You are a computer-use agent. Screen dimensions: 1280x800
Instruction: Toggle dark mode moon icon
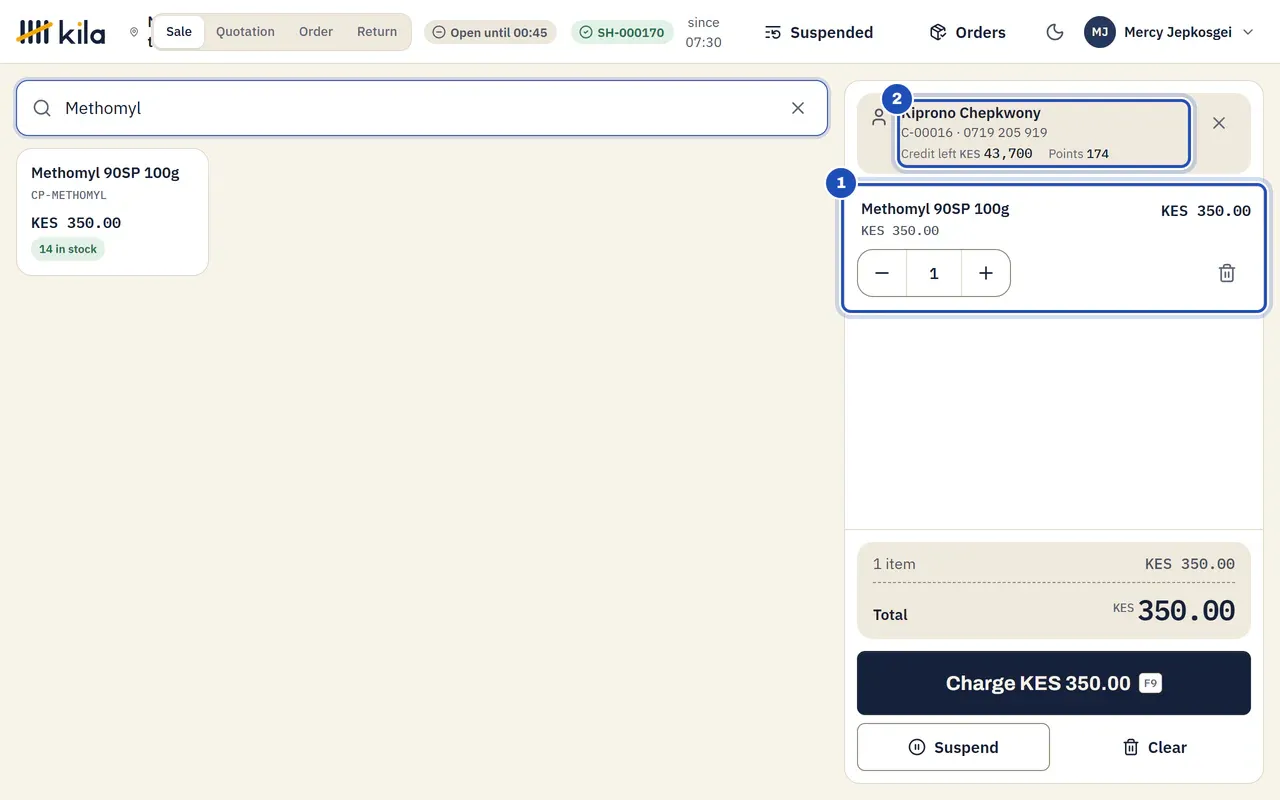[x=1054, y=32]
